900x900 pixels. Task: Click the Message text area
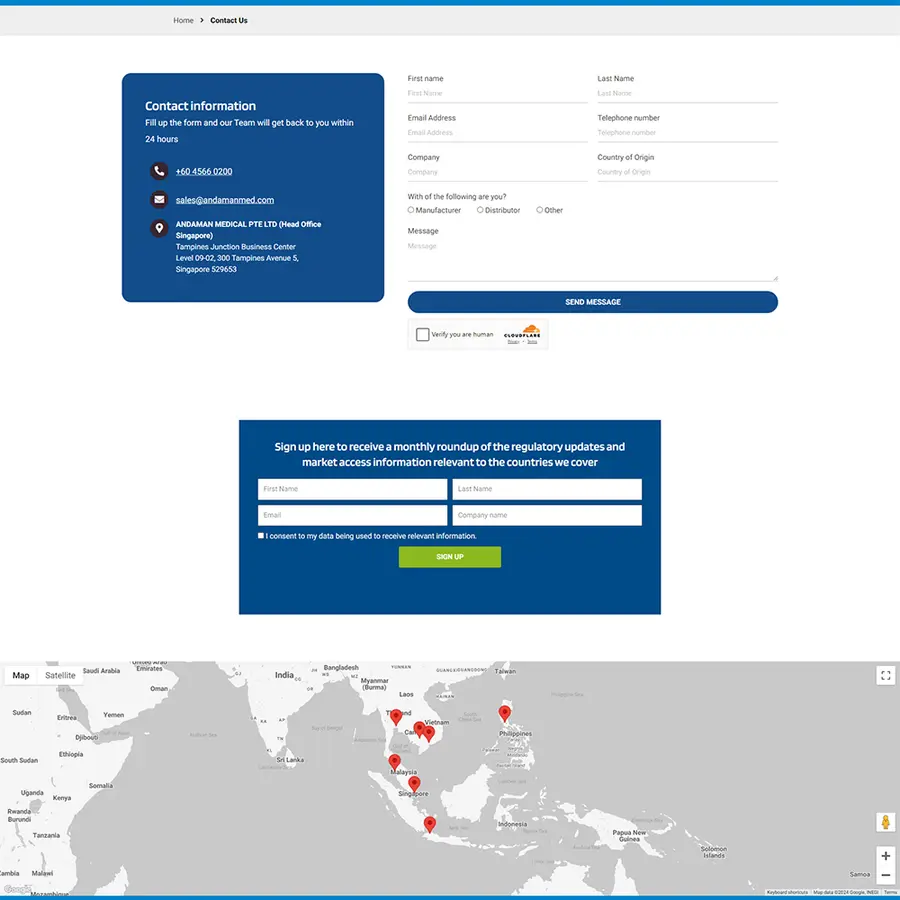tap(592, 258)
